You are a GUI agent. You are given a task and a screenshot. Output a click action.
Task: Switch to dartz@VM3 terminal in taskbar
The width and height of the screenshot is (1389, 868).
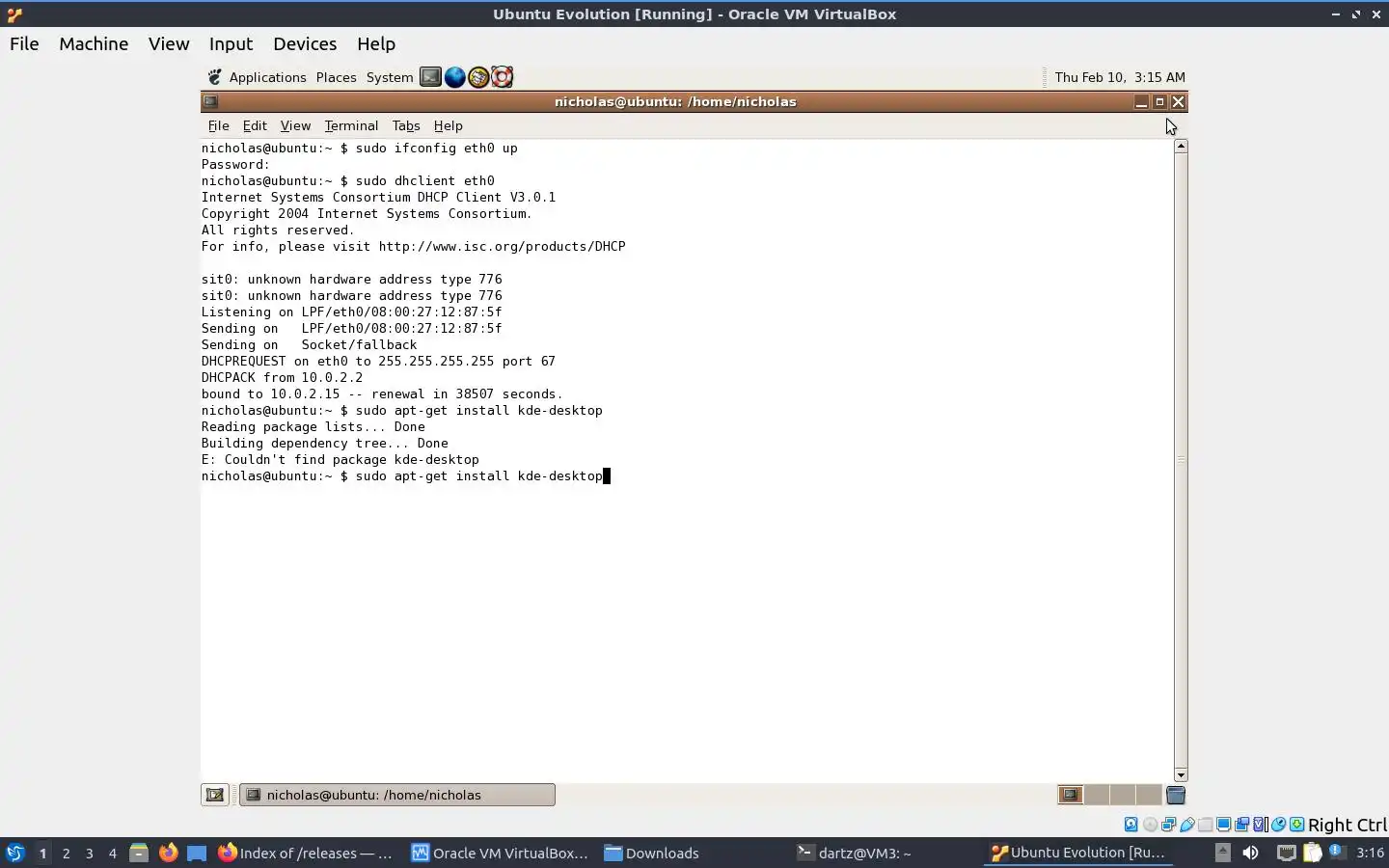click(x=855, y=853)
